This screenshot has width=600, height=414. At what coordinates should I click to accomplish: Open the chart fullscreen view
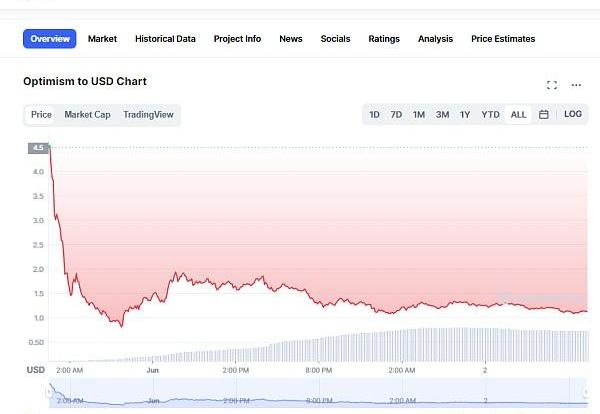(552, 85)
